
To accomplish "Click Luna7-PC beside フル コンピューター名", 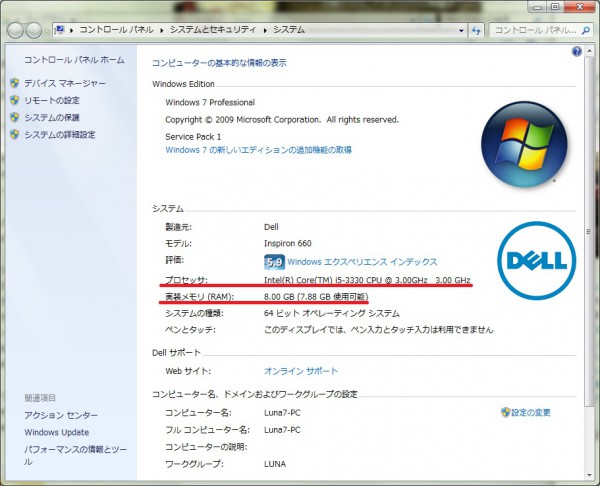I will [282, 430].
